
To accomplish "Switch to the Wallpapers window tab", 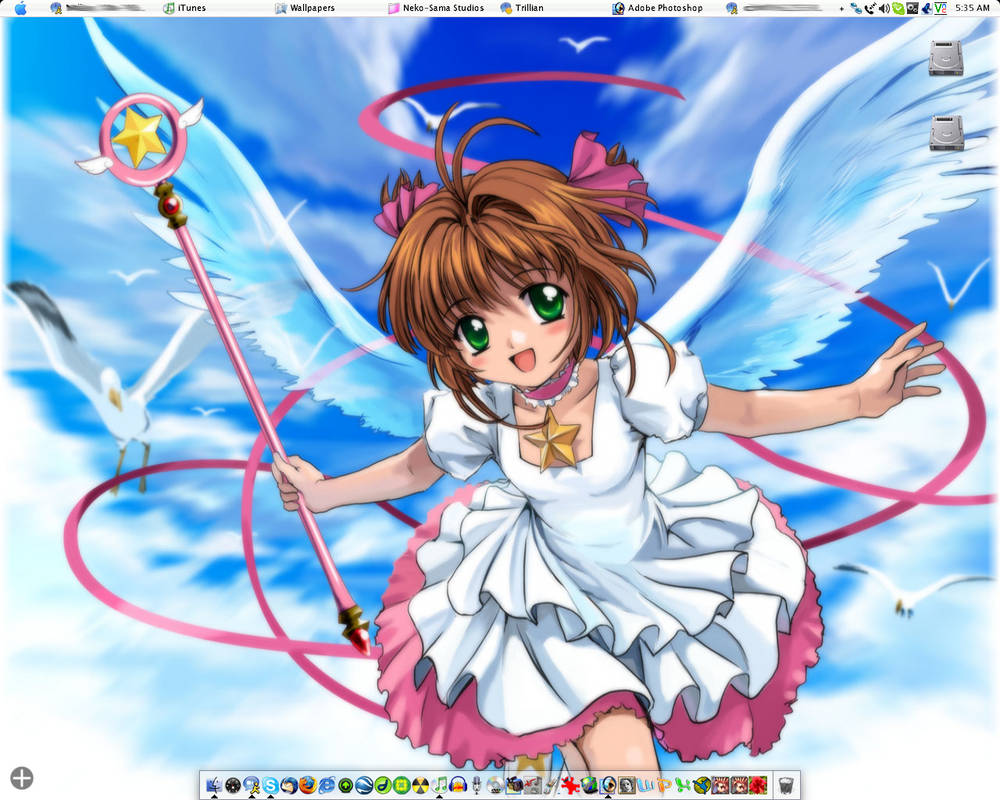I will 305,8.
